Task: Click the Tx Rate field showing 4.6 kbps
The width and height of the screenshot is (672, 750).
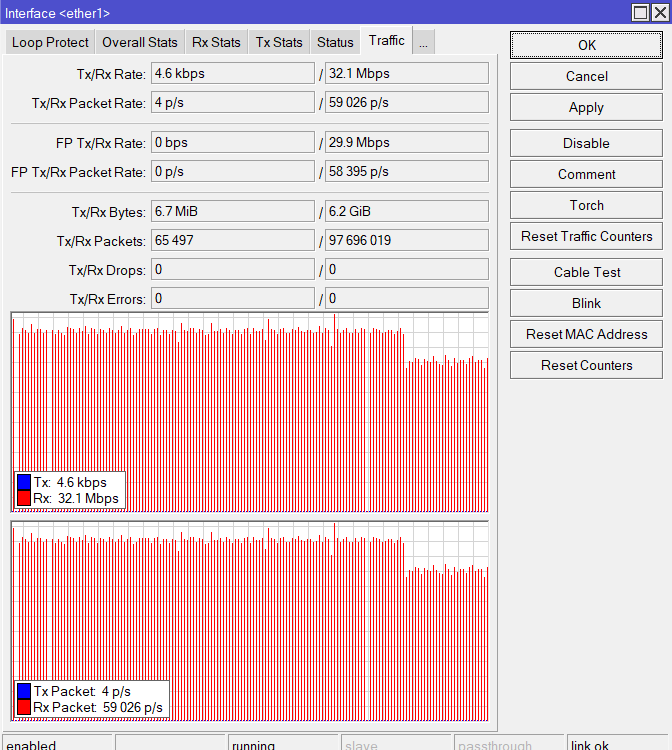Action: 233,73
